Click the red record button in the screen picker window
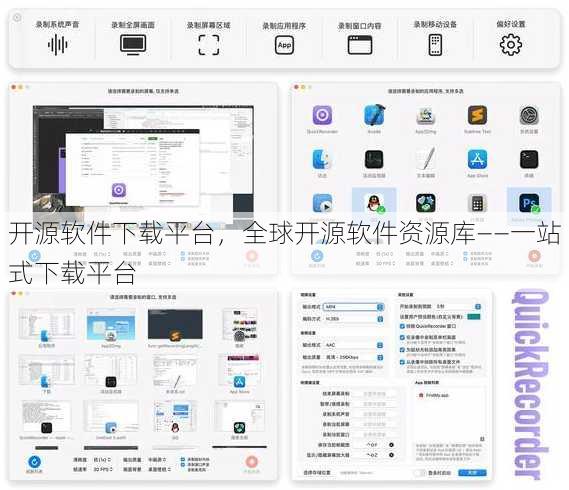Viewport: 569px width, 490px height. click(x=251, y=256)
